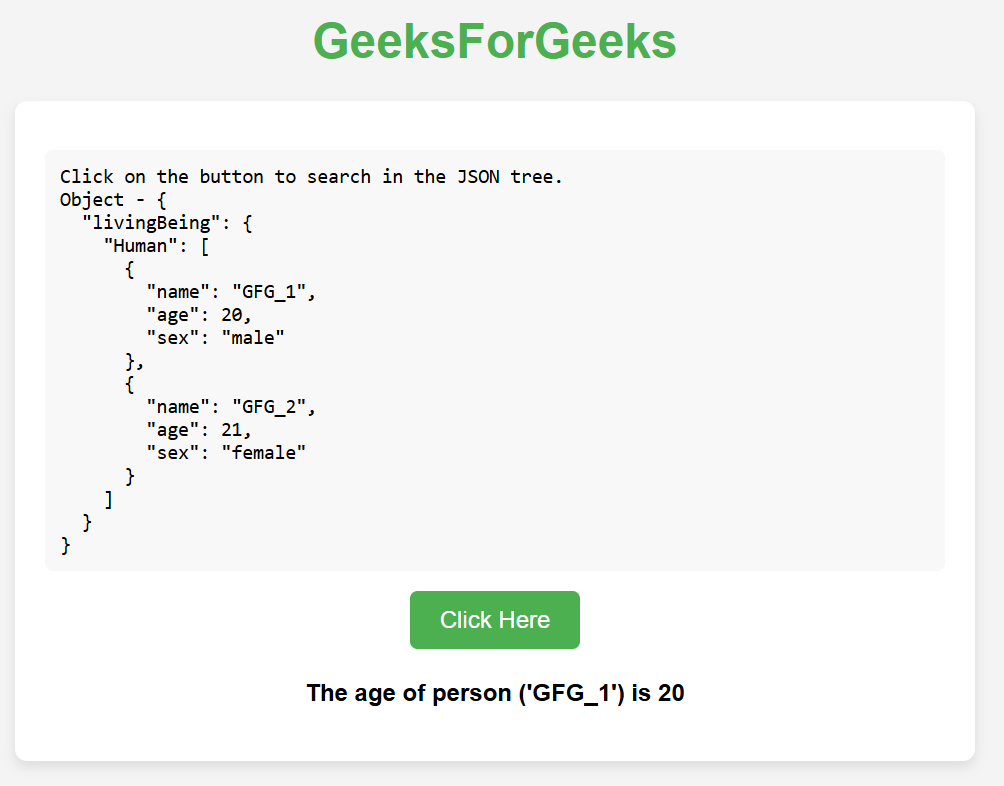
Task: Click the closing square bracket of Human array
Action: pos(108,499)
